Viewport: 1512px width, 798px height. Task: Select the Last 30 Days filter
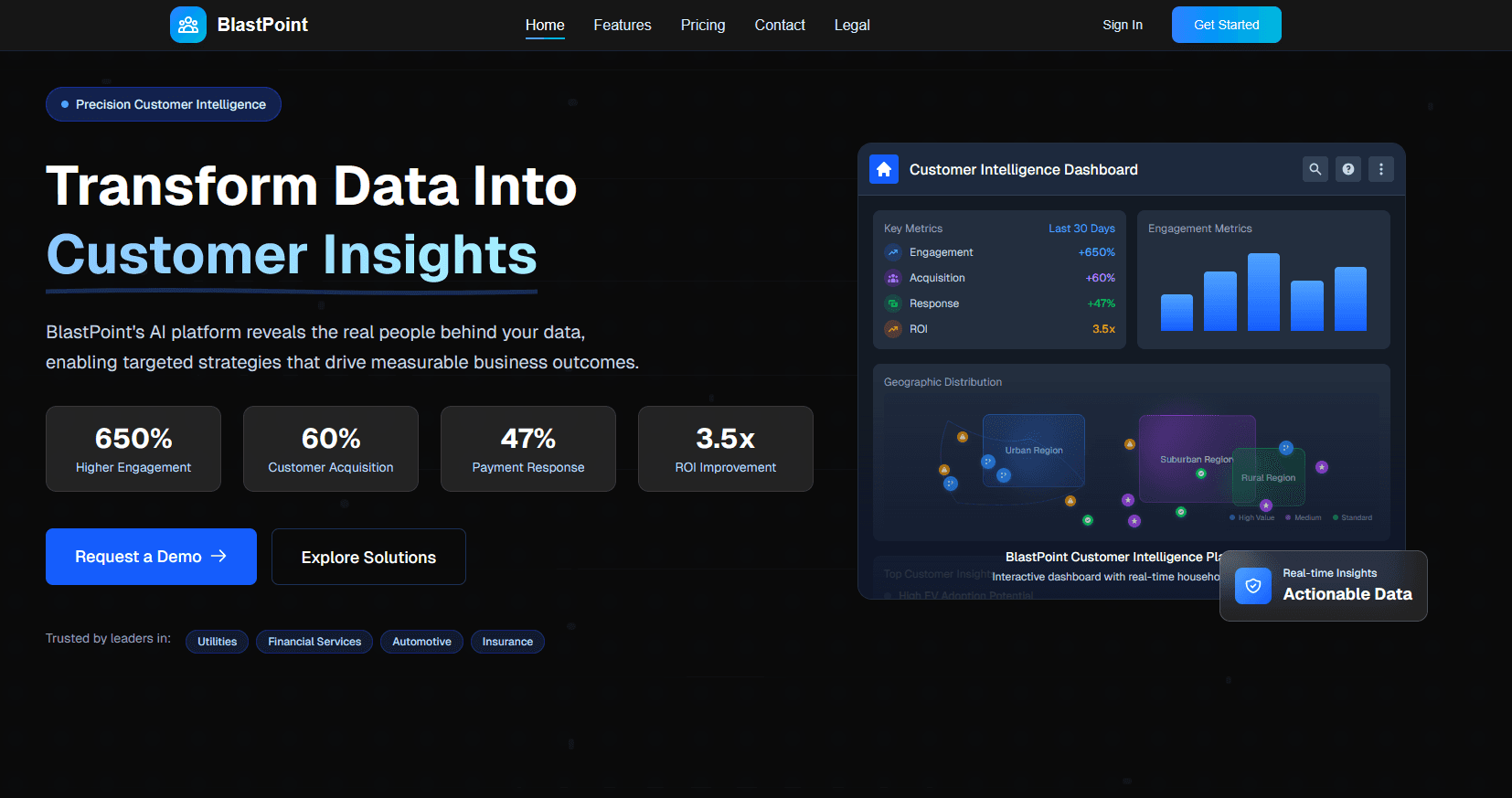coord(1081,229)
